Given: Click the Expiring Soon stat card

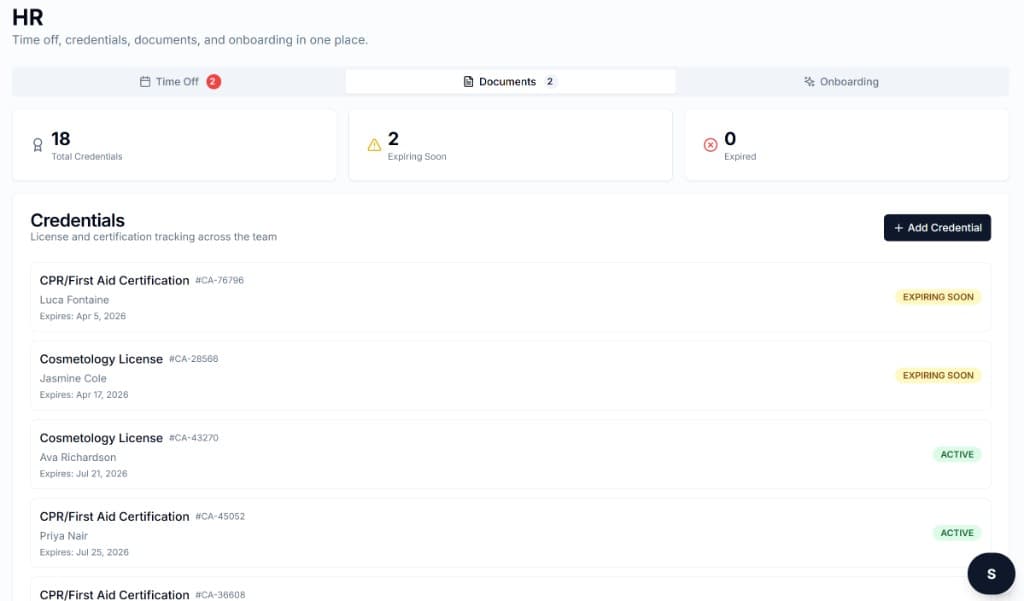Looking at the screenshot, I should point(510,146).
